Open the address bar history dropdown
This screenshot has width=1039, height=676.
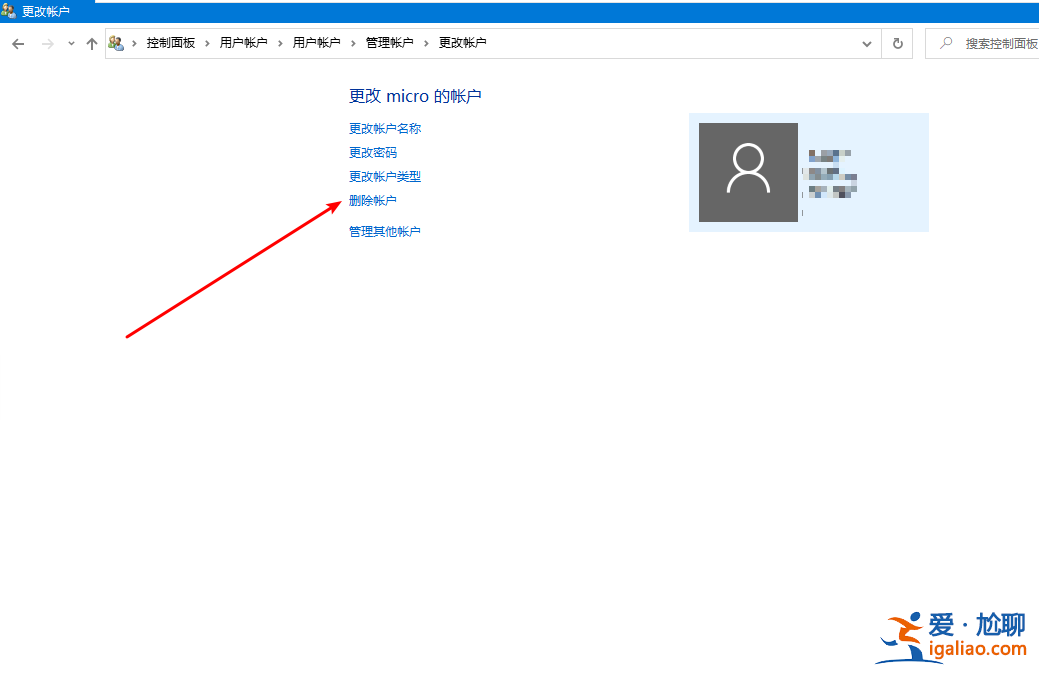(x=866, y=43)
